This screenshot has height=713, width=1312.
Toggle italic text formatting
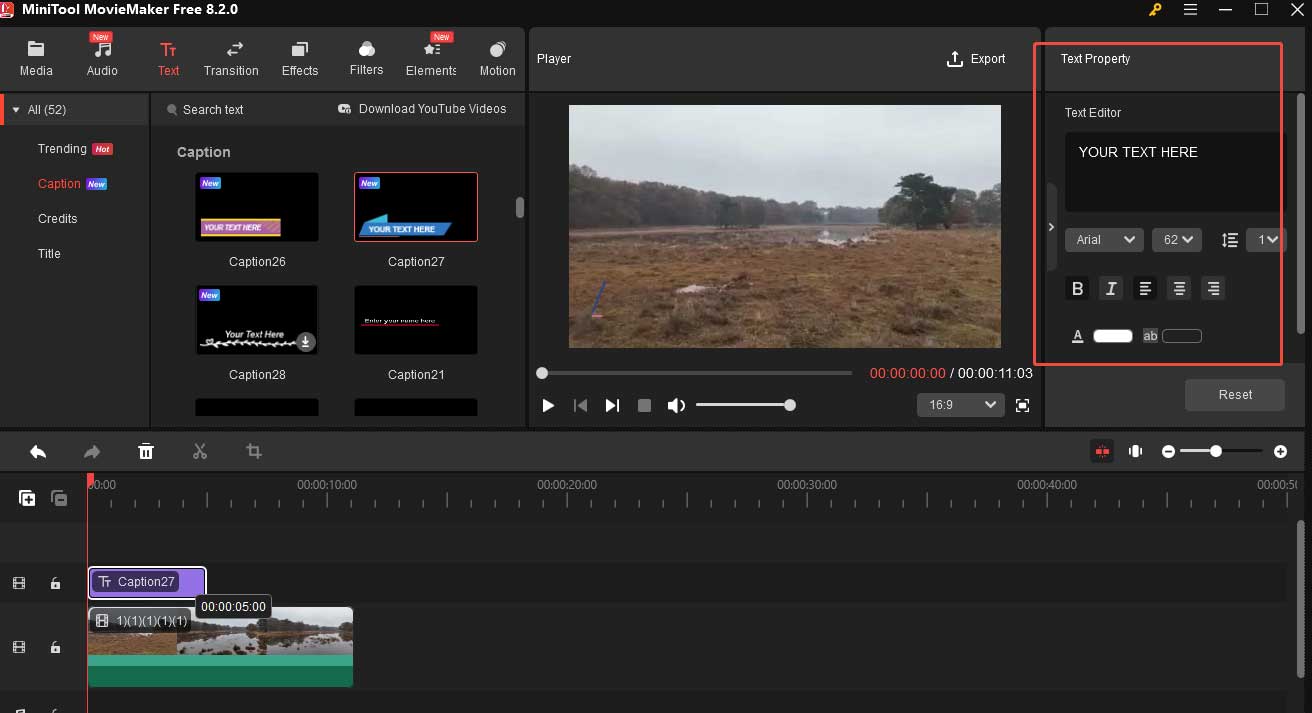point(1111,289)
